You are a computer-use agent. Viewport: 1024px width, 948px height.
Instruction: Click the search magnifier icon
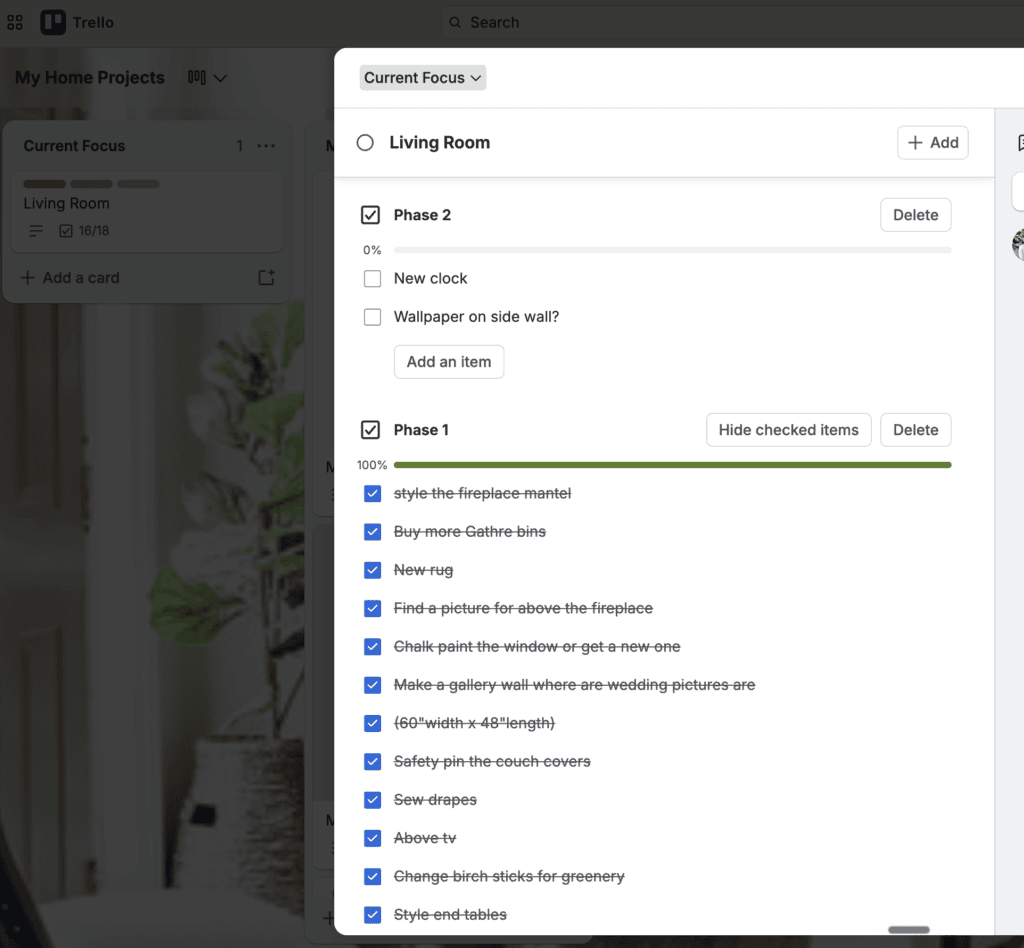pyautogui.click(x=455, y=22)
